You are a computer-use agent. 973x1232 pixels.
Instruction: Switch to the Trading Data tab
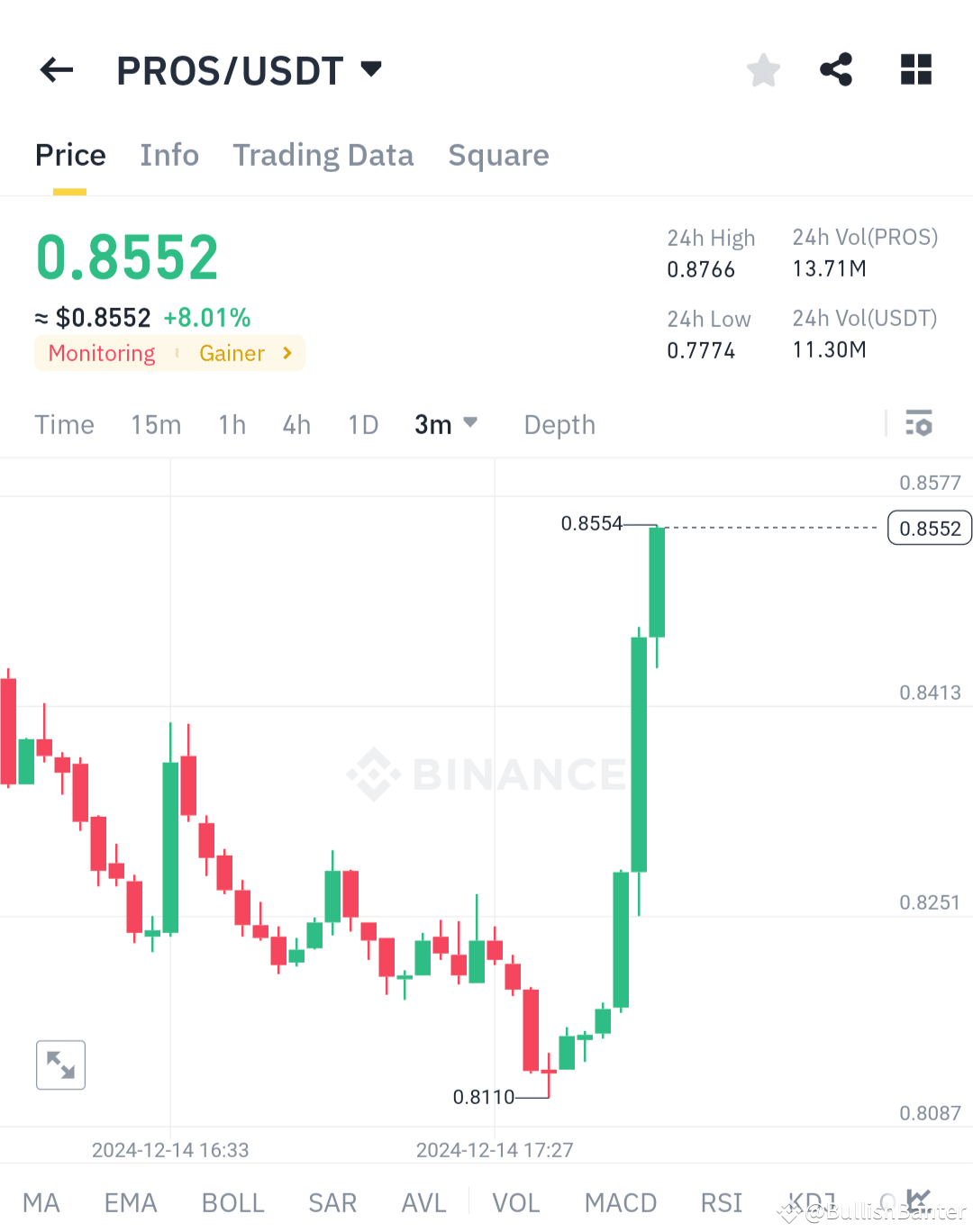pos(323,154)
